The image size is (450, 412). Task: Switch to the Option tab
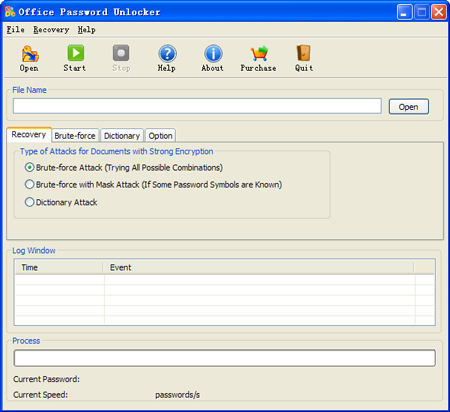point(160,136)
